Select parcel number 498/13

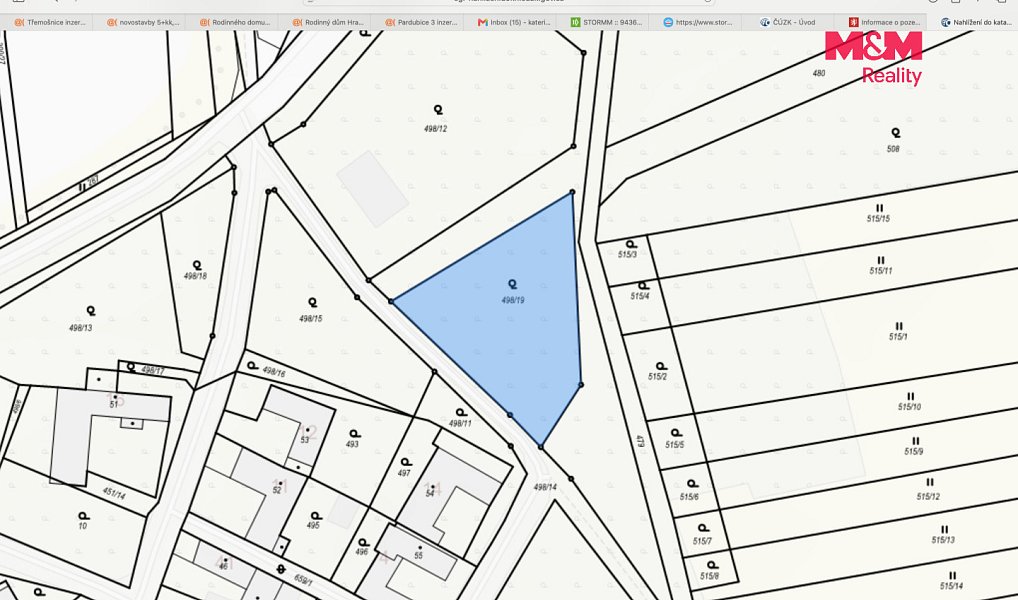81,328
